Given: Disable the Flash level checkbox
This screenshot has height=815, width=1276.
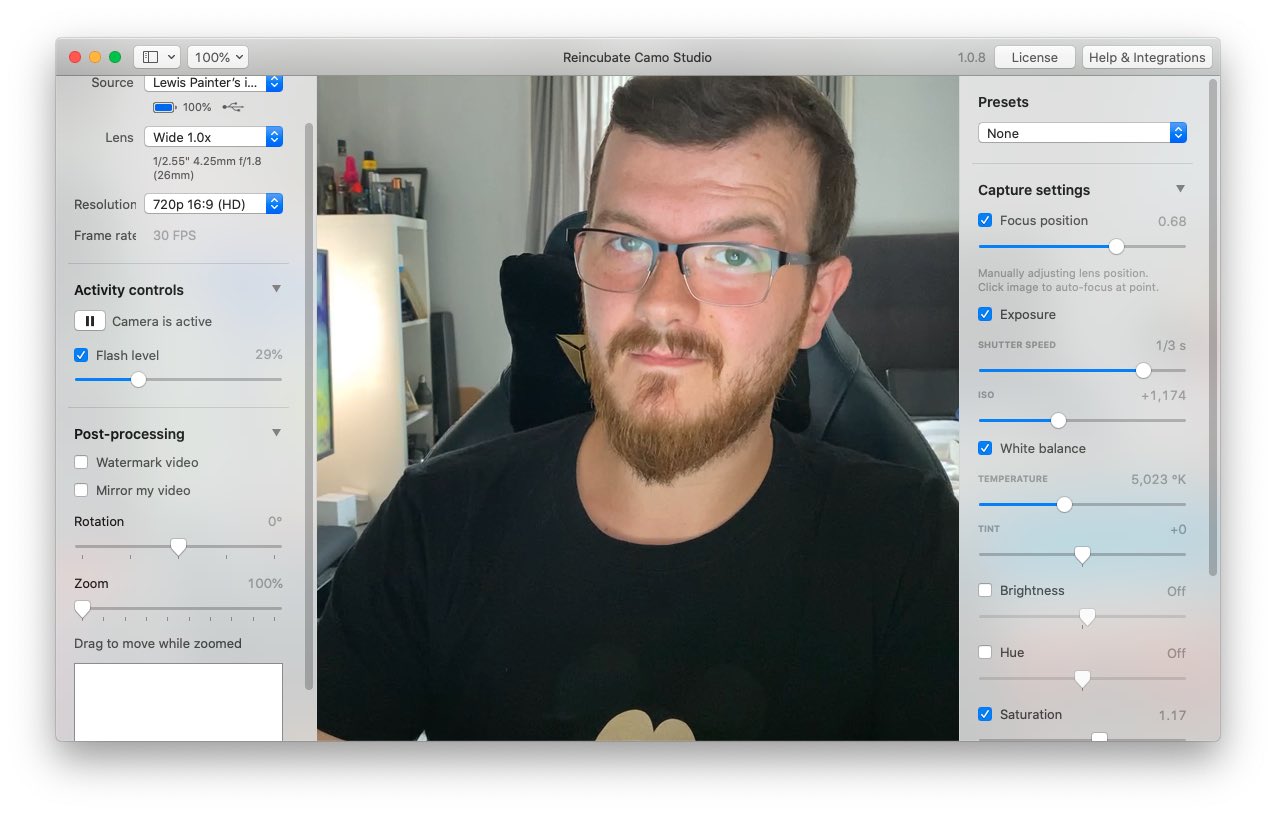Looking at the screenshot, I should tap(81, 355).
